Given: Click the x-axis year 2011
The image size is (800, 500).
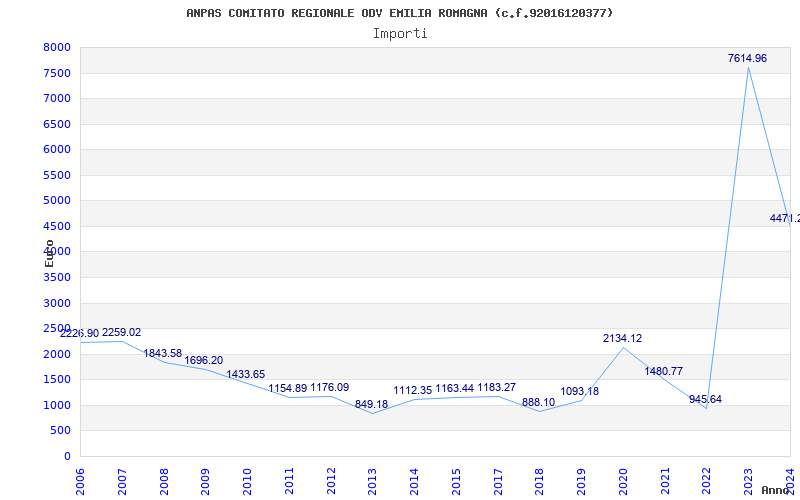Looking at the screenshot, I should click(289, 482).
